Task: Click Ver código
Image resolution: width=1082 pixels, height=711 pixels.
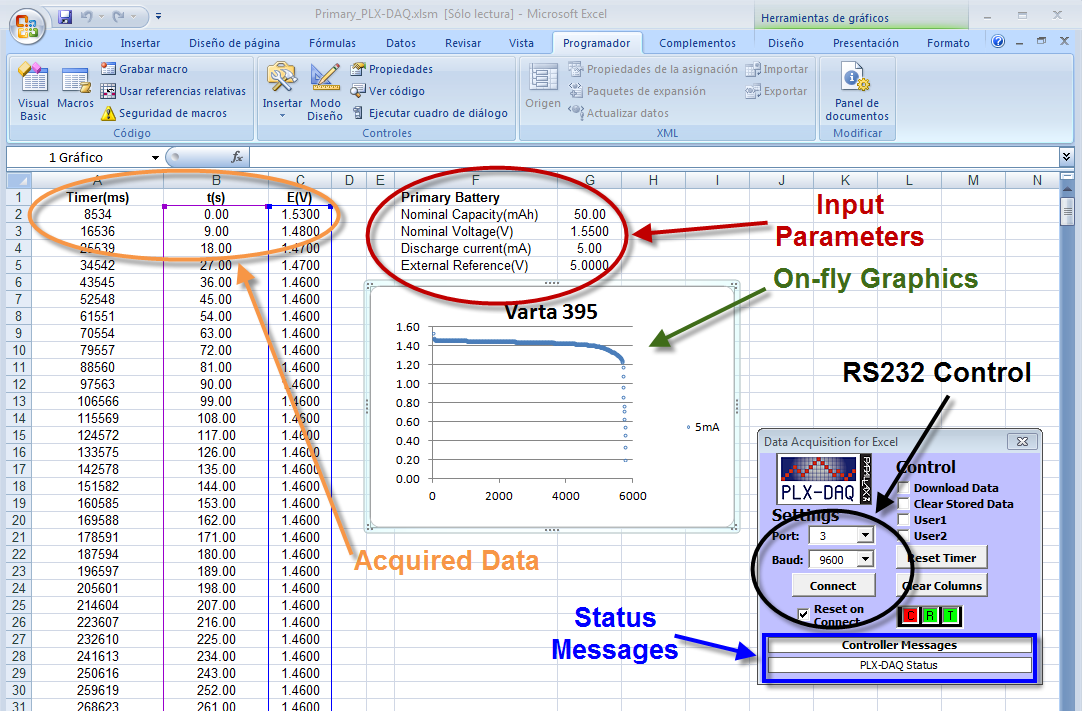Action: point(358,91)
